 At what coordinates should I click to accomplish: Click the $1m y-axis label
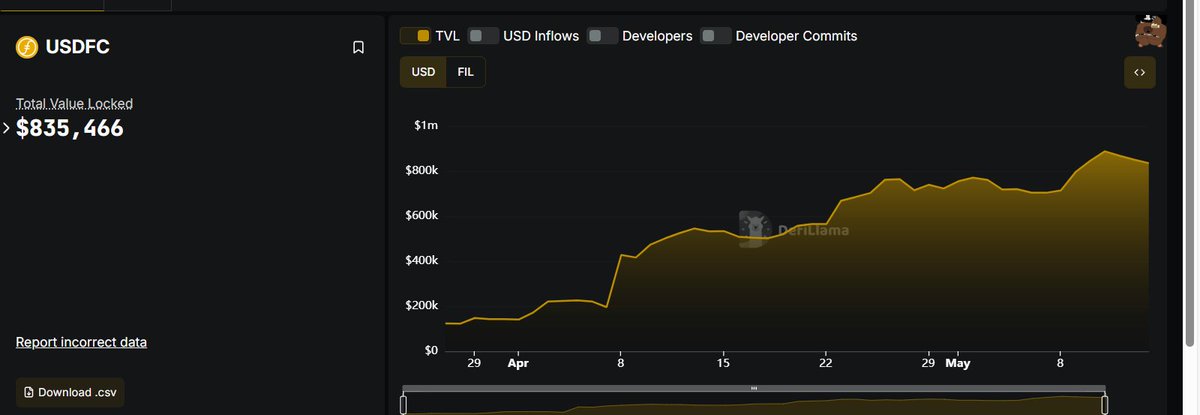click(x=426, y=125)
